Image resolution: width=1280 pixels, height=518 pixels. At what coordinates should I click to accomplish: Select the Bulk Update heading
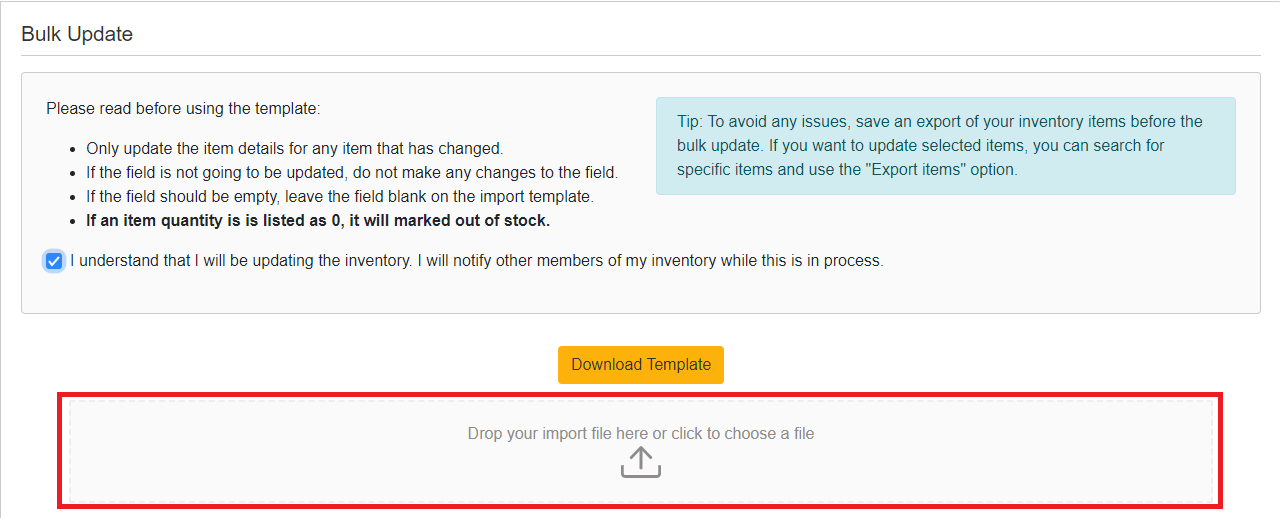pos(77,34)
